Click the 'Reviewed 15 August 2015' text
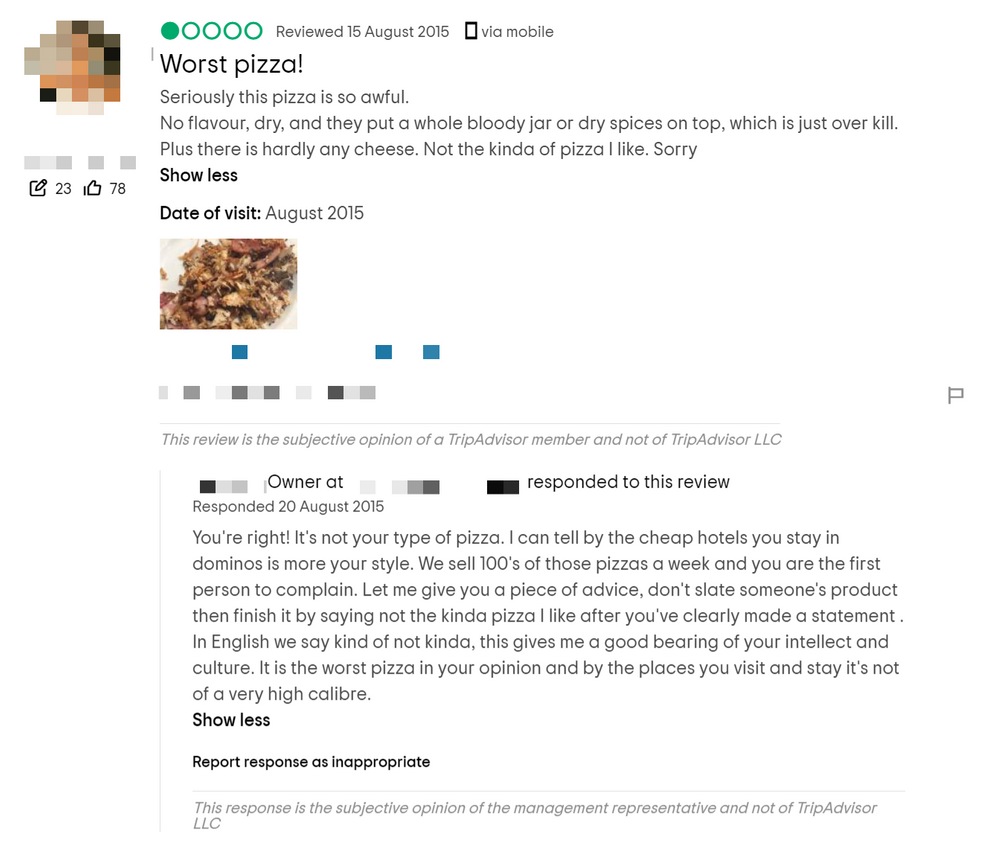 click(362, 31)
